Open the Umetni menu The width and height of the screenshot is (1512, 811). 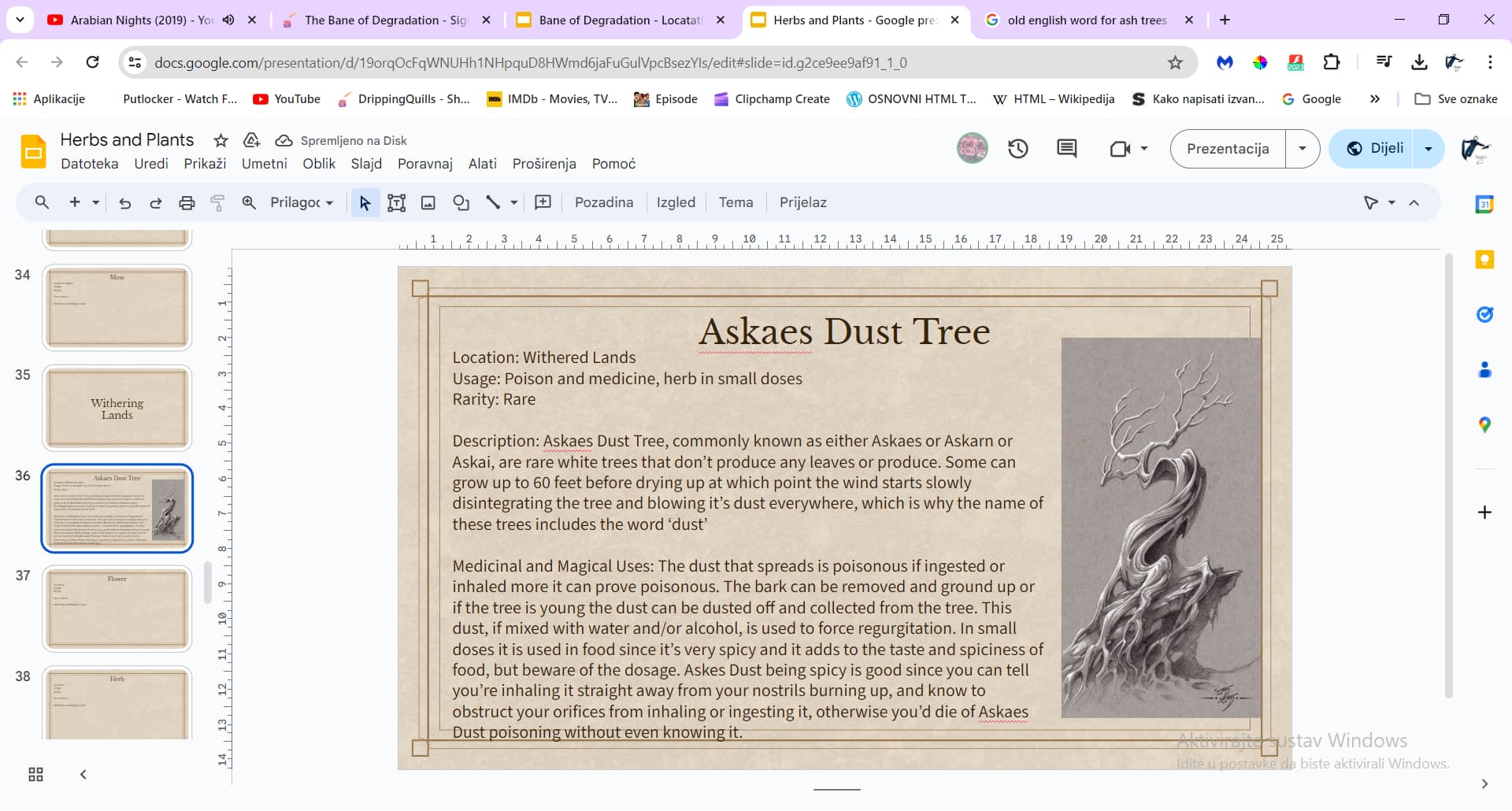tap(264, 164)
